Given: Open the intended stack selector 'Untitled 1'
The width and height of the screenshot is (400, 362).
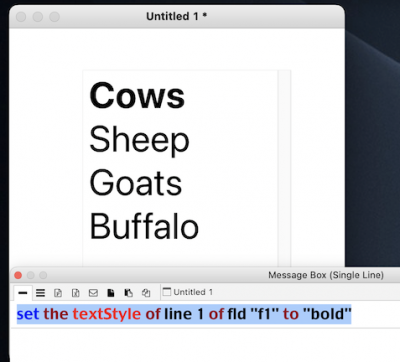Looking at the screenshot, I should (x=188, y=292).
